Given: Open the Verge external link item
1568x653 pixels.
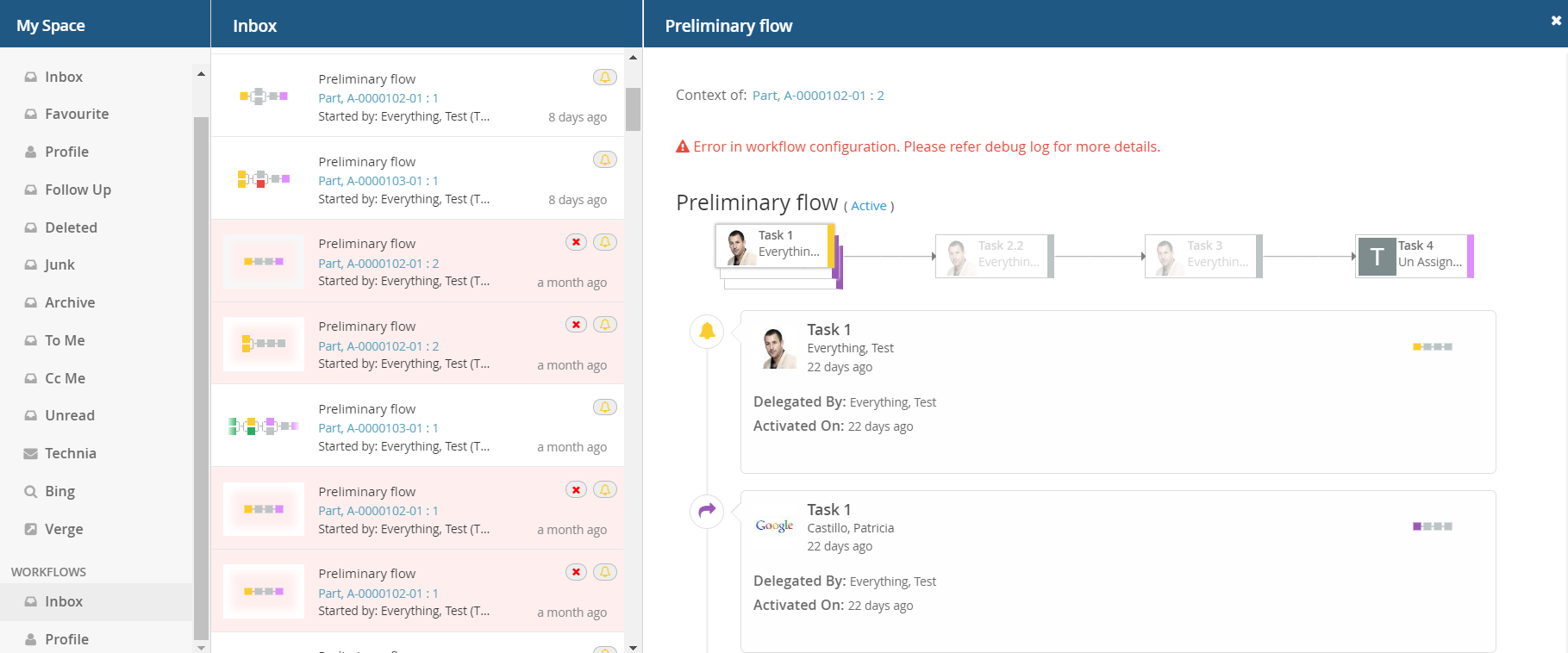Looking at the screenshot, I should (64, 529).
